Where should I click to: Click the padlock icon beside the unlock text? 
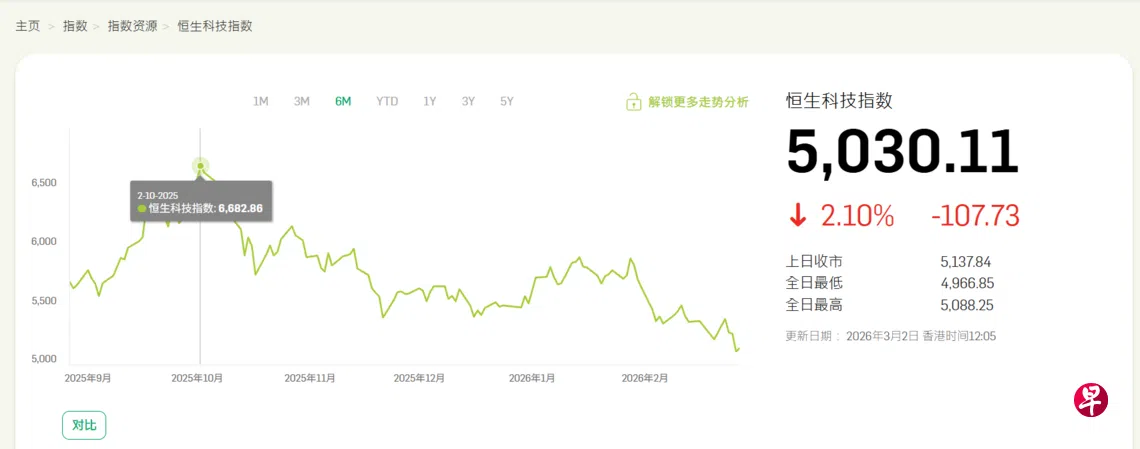coord(633,102)
